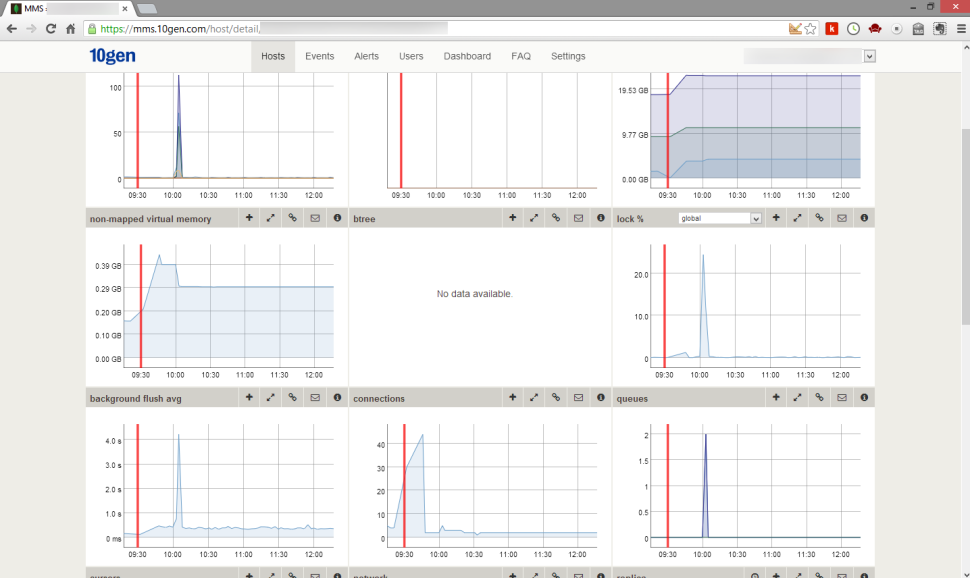970x578 pixels.
Task: Expand the background flush avg chart
Action: tap(270, 398)
